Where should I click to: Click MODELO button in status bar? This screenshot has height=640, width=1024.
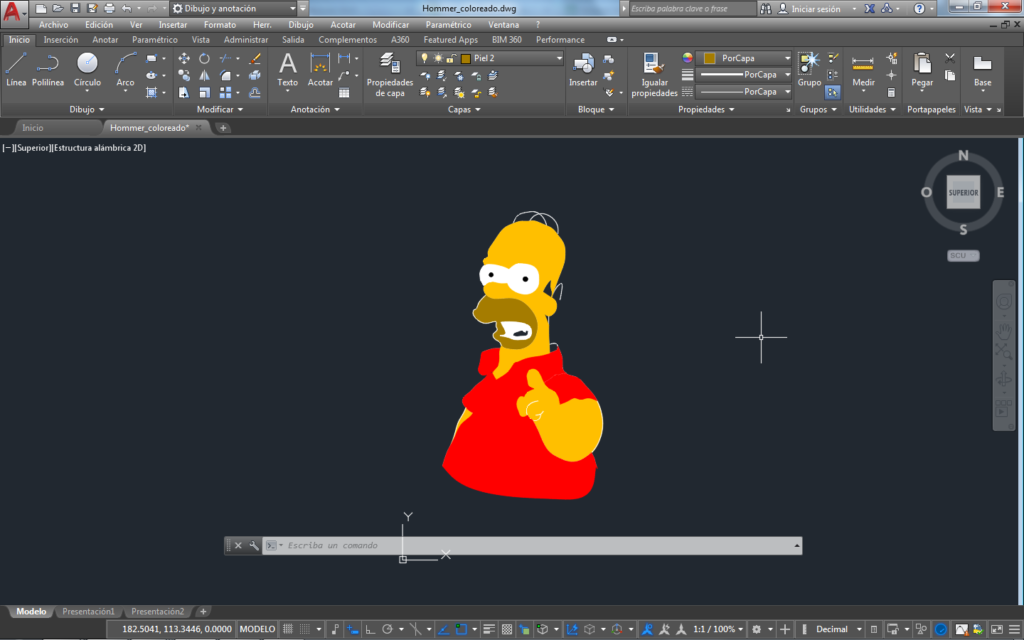coord(257,629)
